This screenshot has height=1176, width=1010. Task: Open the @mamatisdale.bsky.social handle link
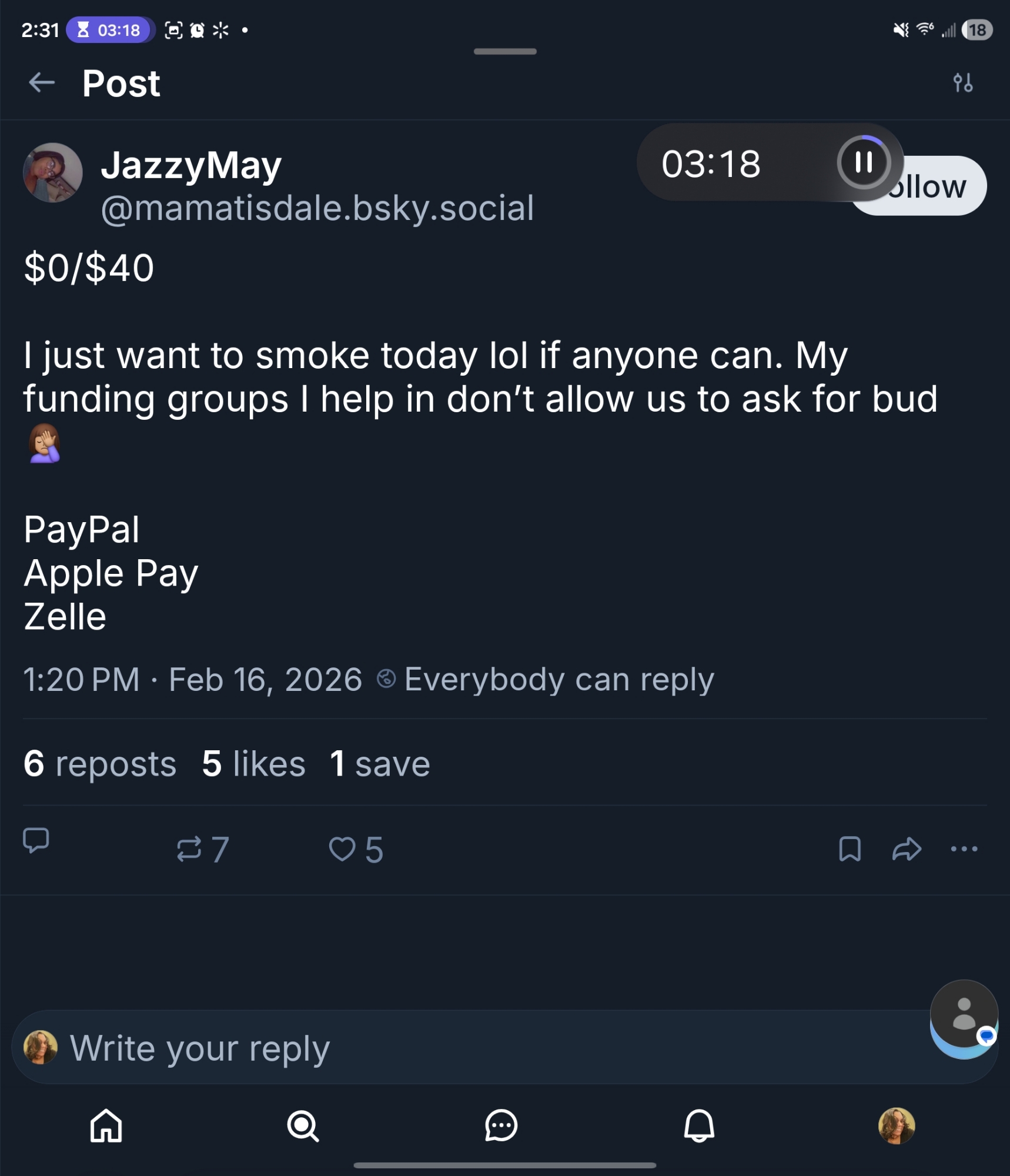pos(317,208)
